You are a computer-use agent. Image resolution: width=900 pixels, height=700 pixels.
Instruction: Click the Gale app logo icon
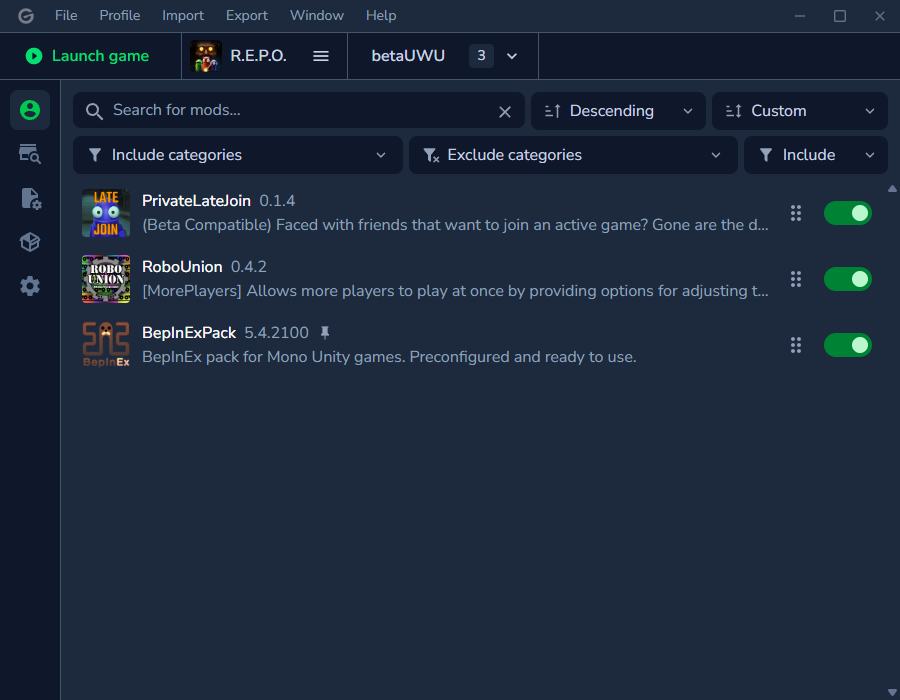click(25, 15)
